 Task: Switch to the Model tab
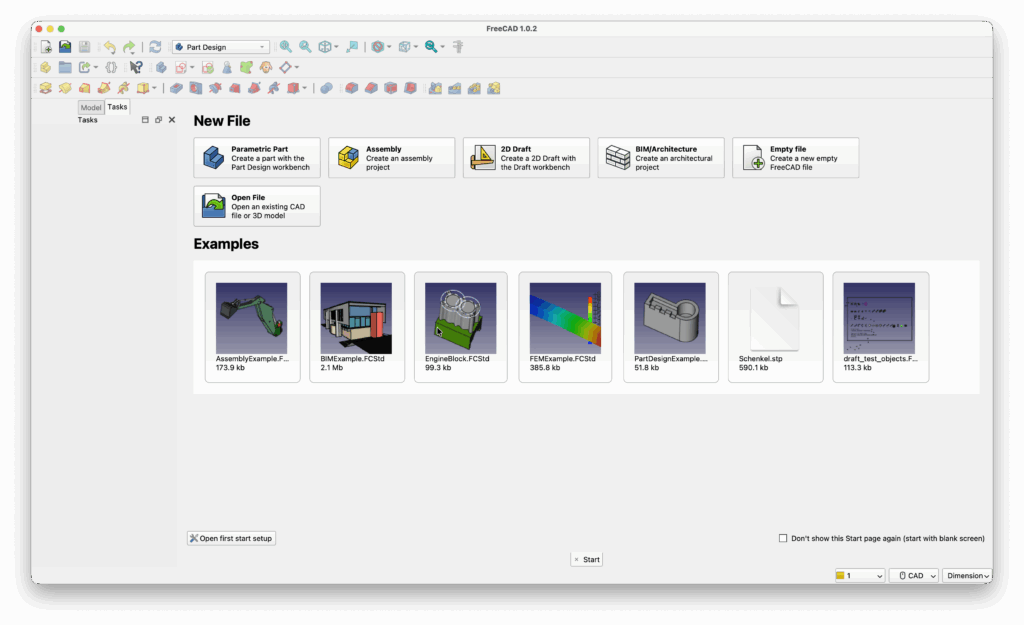(91, 107)
